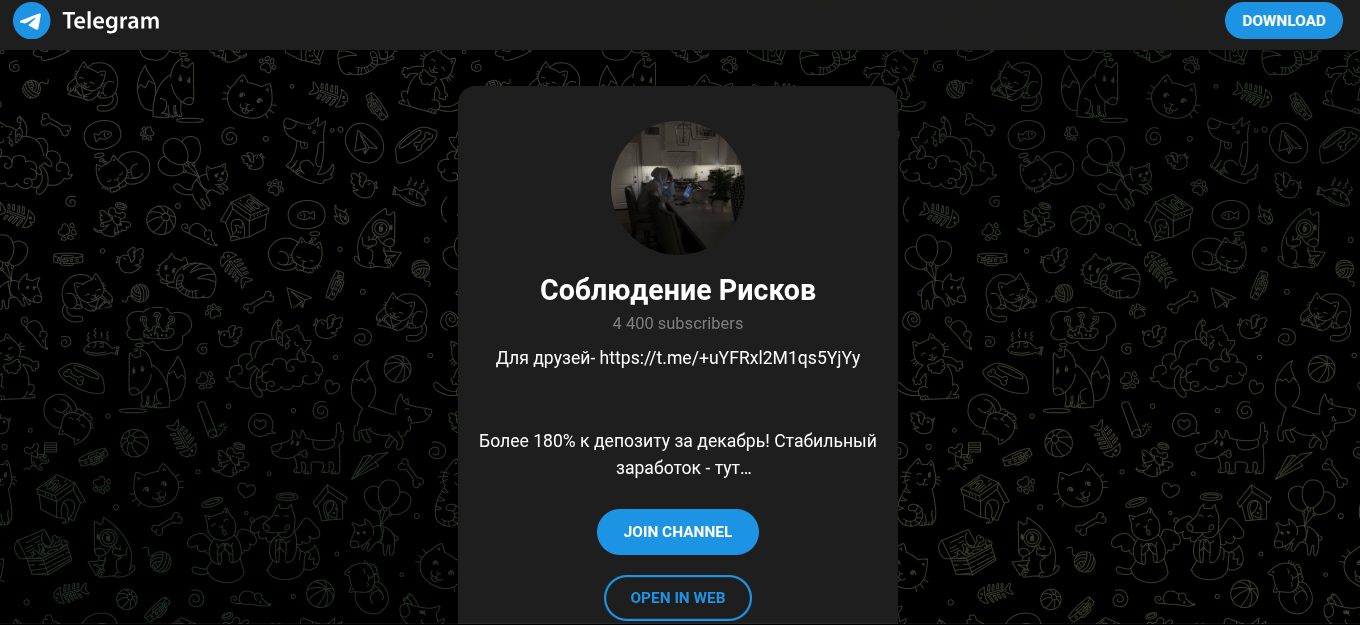This screenshot has height=625, width=1360.
Task: Click blank gap between invite link and description
Action: coord(678,400)
